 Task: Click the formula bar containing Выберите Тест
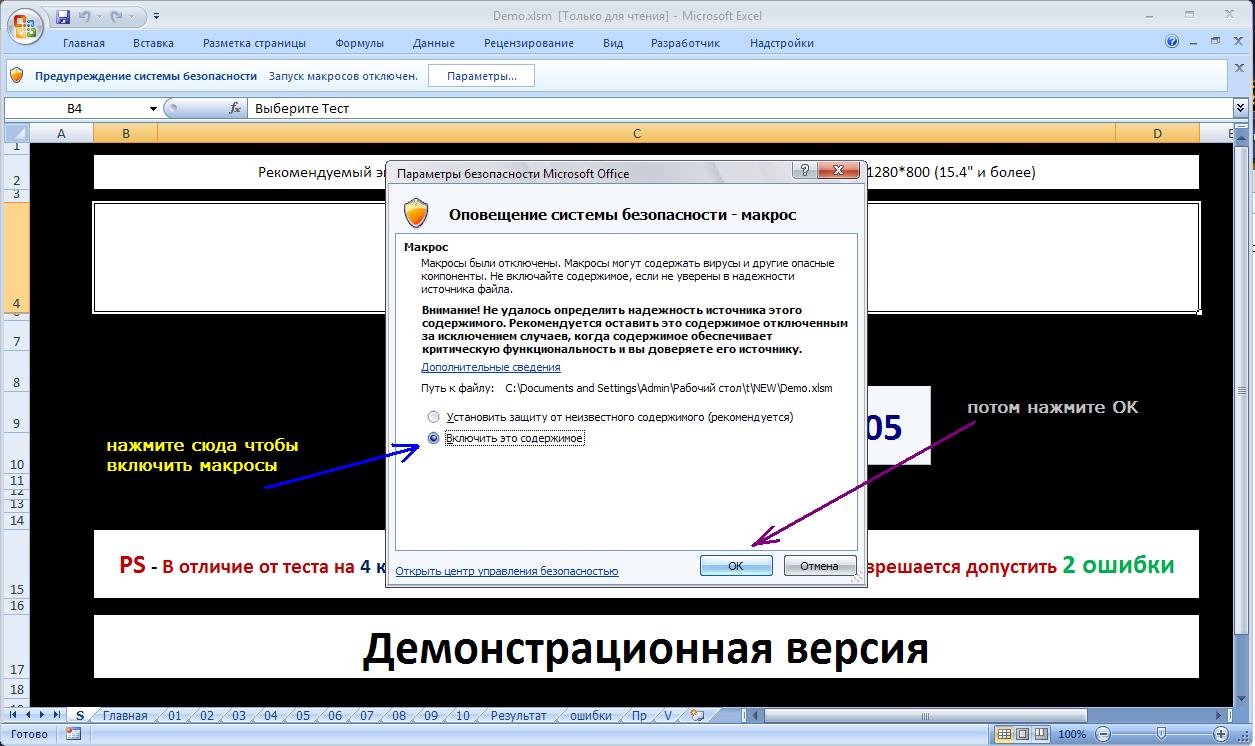click(x=741, y=109)
